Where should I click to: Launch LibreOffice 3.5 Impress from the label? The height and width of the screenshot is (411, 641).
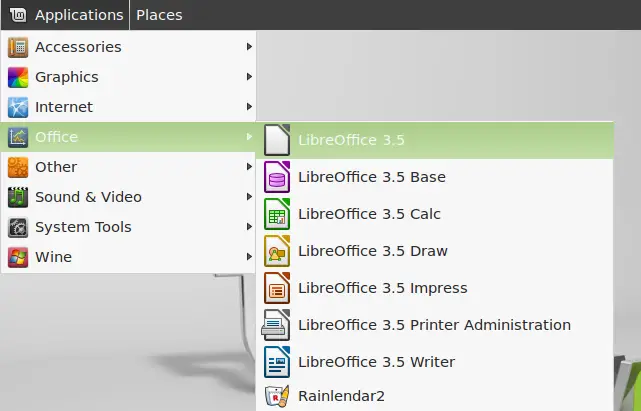383,288
